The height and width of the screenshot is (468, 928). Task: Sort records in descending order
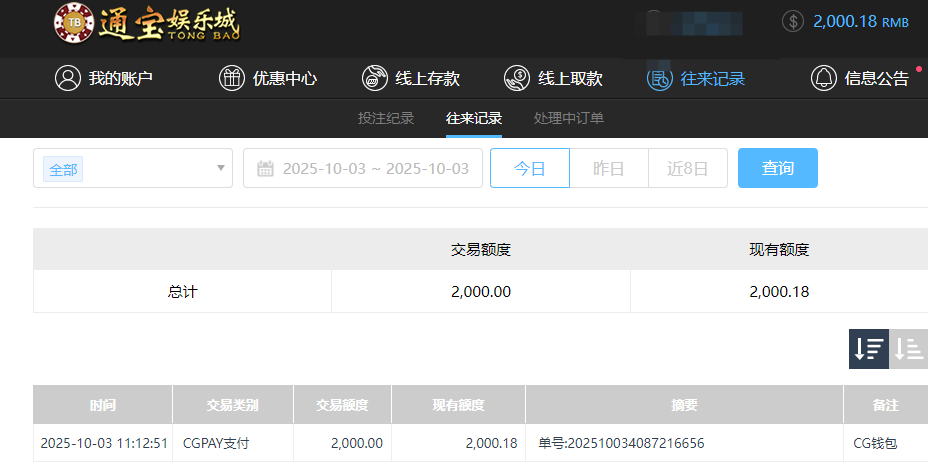click(868, 348)
